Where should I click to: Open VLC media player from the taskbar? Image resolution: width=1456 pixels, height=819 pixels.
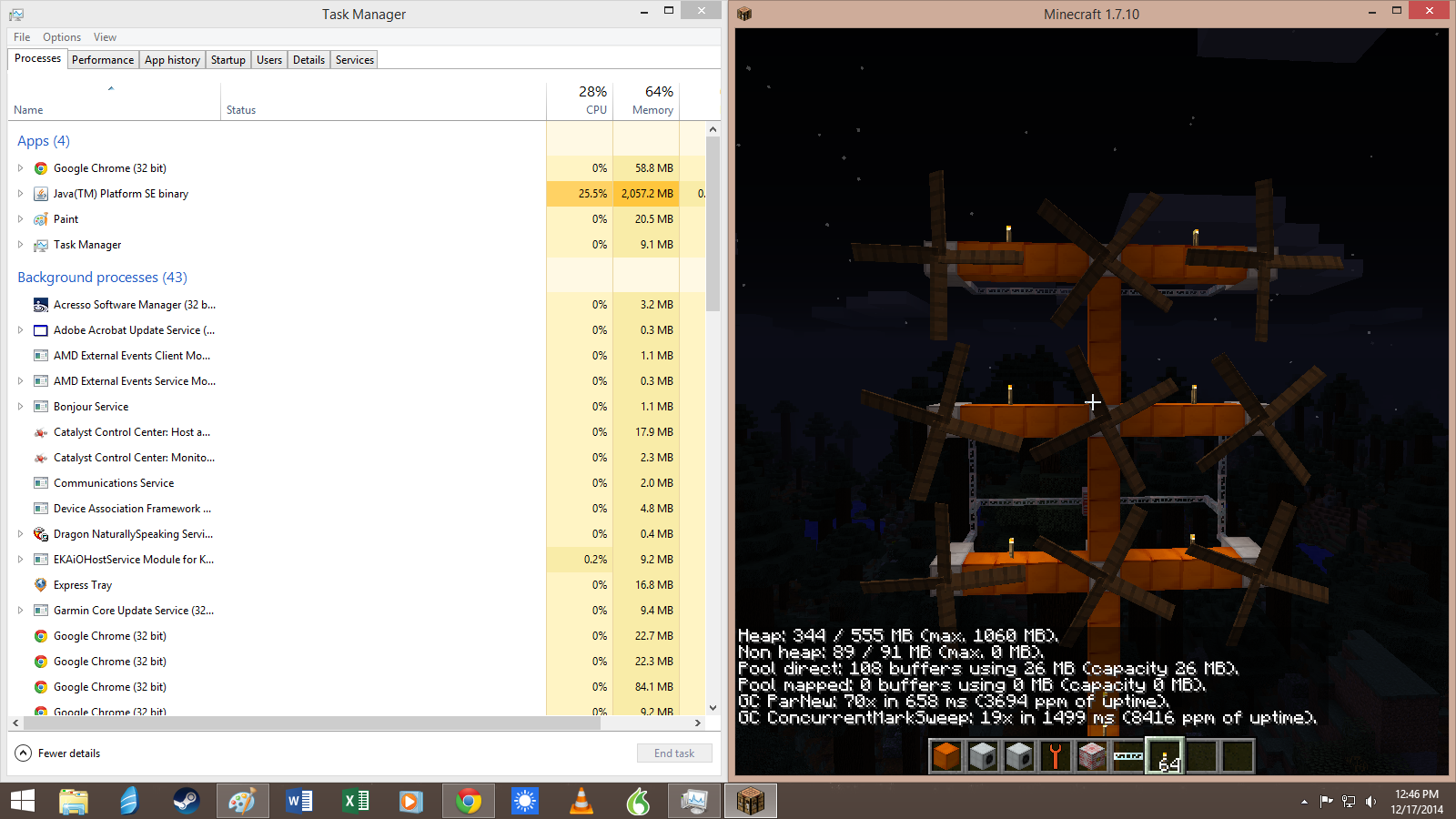point(581,801)
